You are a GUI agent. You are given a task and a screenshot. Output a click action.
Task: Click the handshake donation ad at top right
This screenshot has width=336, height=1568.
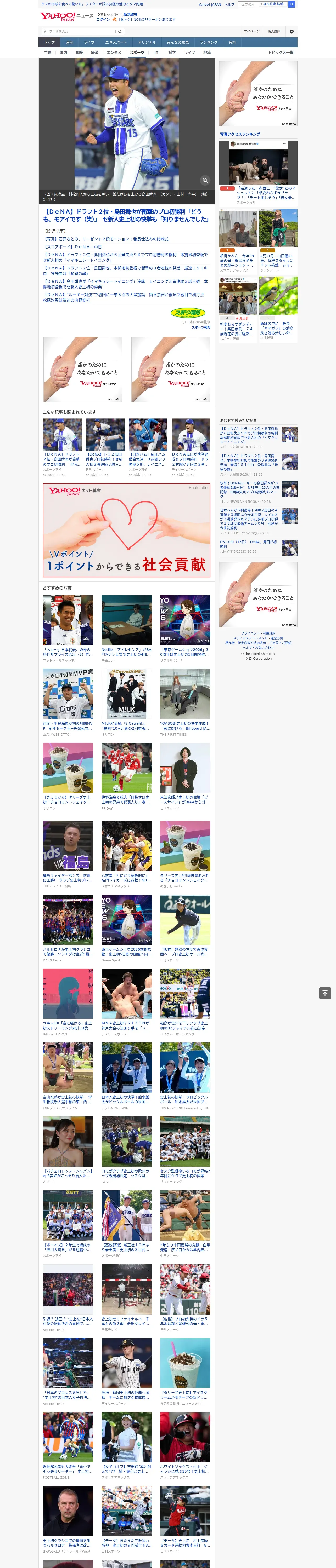coord(259,94)
